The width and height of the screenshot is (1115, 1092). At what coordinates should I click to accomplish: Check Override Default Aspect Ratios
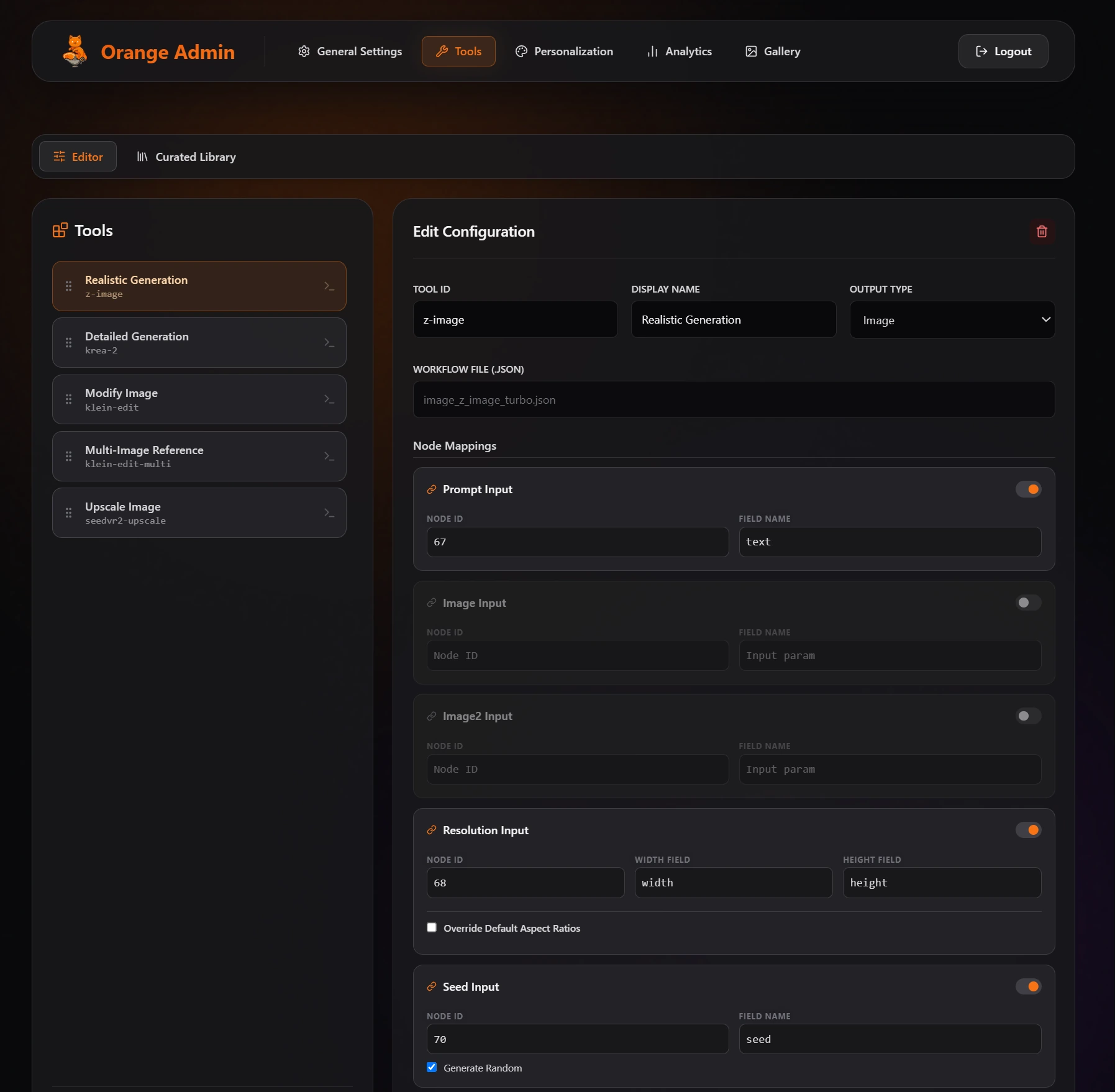point(432,927)
